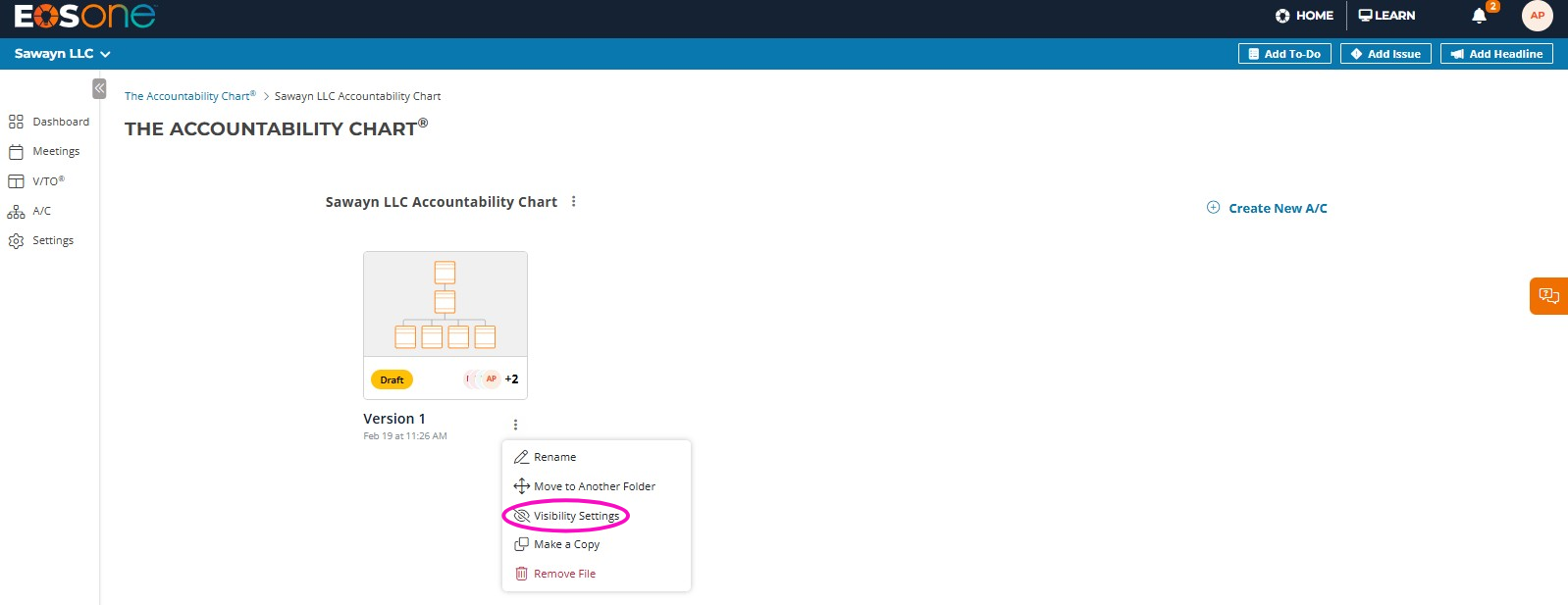The height and width of the screenshot is (605, 1568).
Task: Click the EOS One logo
Action: [84, 16]
